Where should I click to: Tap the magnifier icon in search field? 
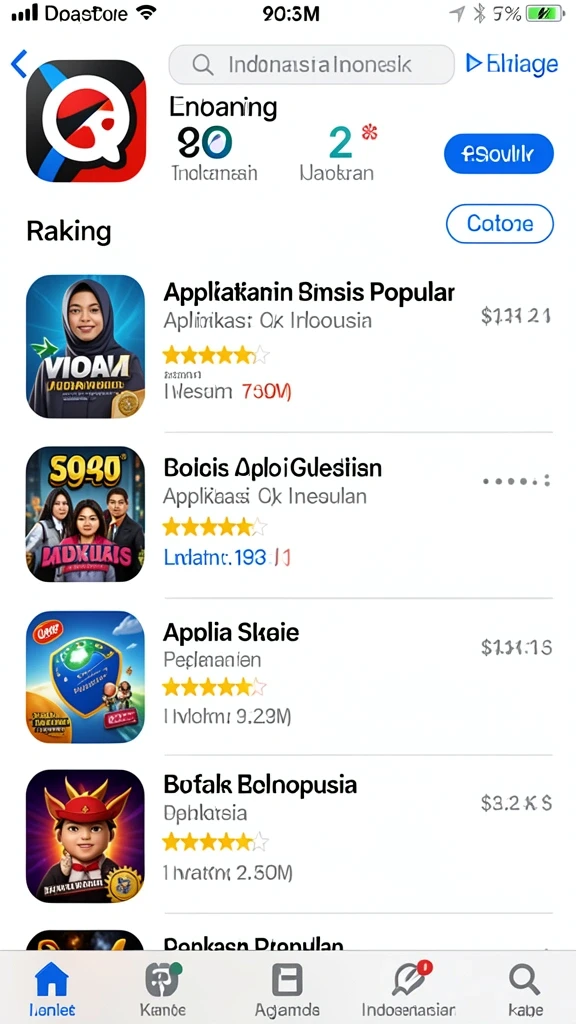pyautogui.click(x=202, y=65)
